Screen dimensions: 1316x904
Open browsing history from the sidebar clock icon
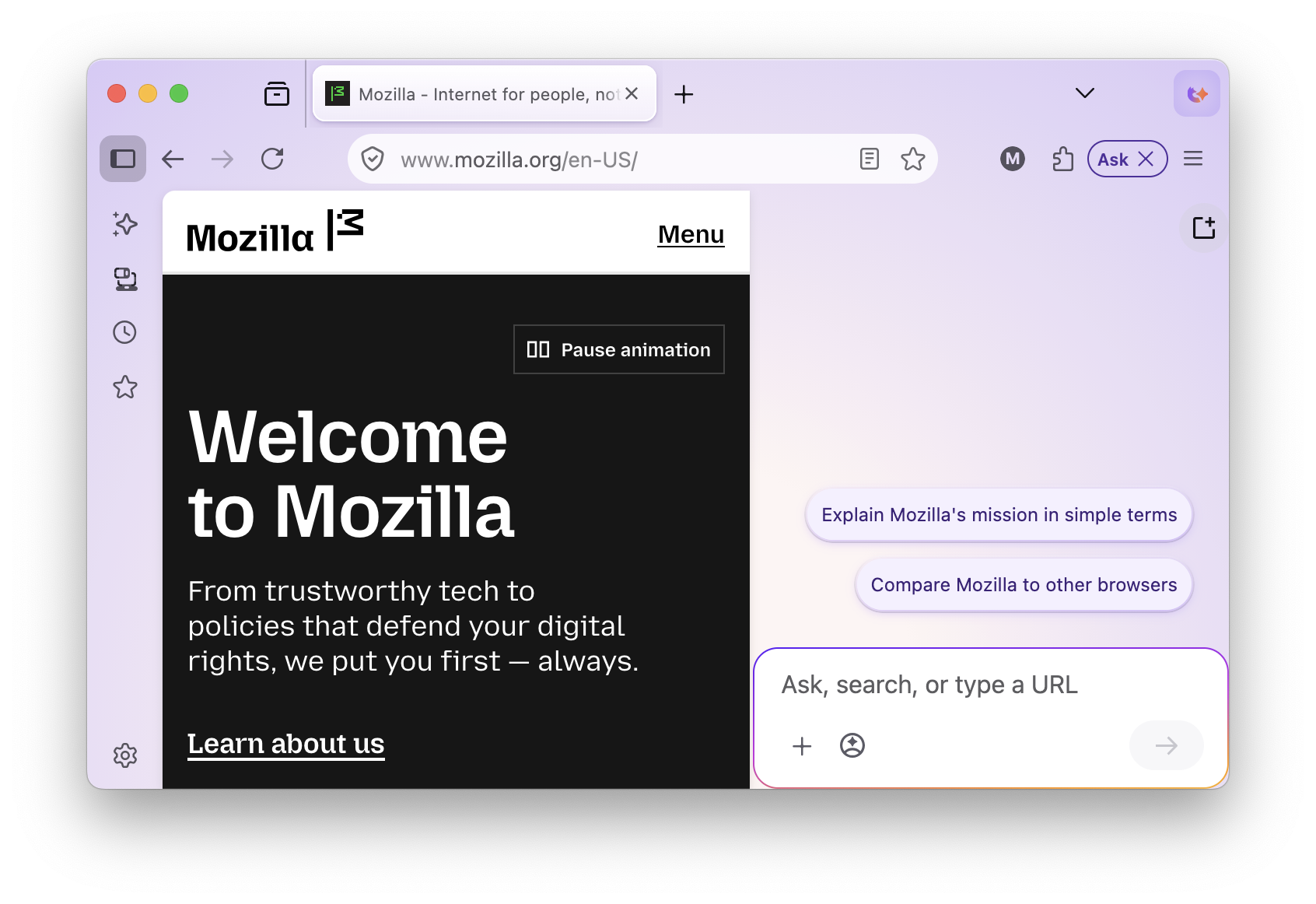[124, 332]
